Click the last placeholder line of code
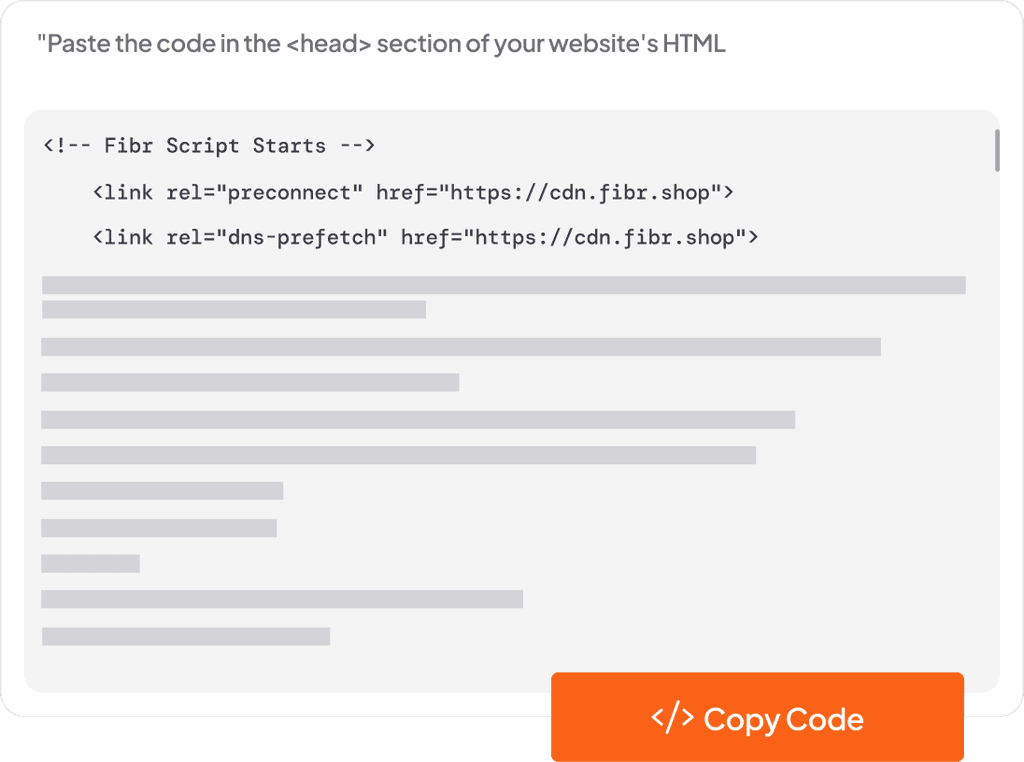This screenshot has width=1024, height=762. [x=185, y=634]
